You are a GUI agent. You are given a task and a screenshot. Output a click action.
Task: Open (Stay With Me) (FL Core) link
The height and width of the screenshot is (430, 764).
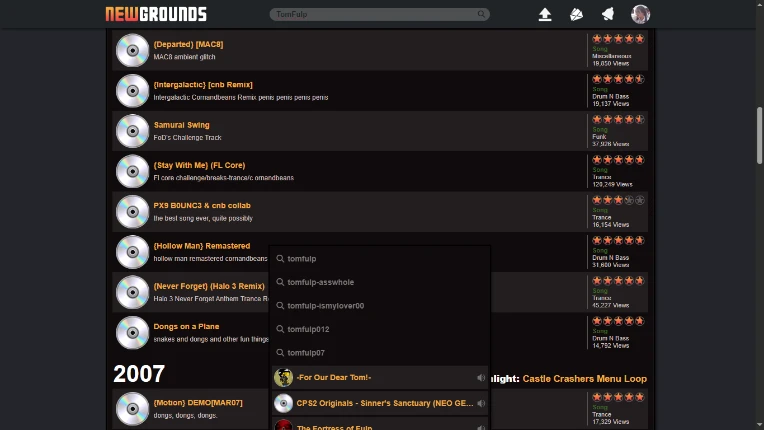(199, 166)
